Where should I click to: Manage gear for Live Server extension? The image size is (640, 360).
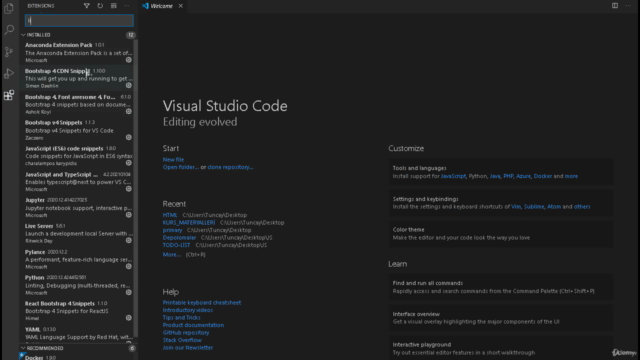pyautogui.click(x=129, y=241)
